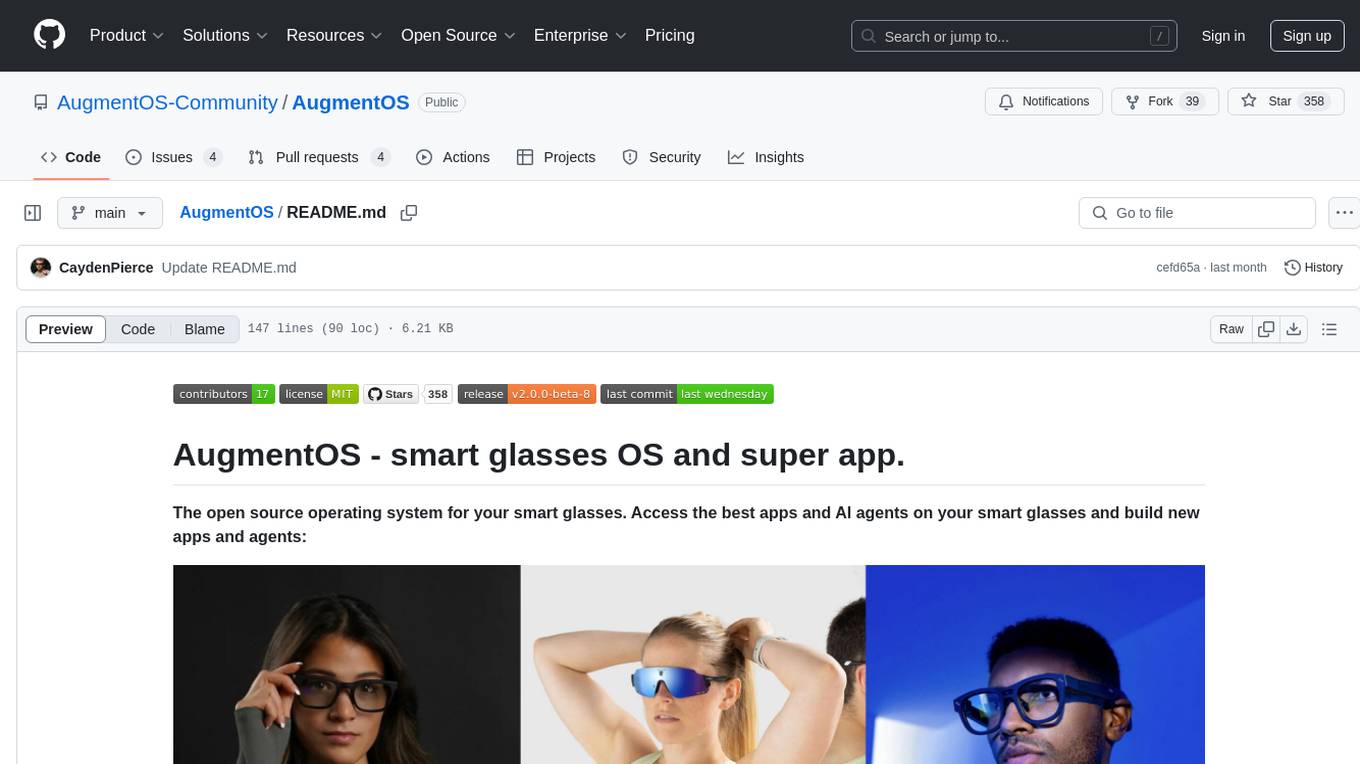The width and height of the screenshot is (1360, 764).
Task: Click the repository icon beside AugmentOS-Community
Action: (x=40, y=102)
